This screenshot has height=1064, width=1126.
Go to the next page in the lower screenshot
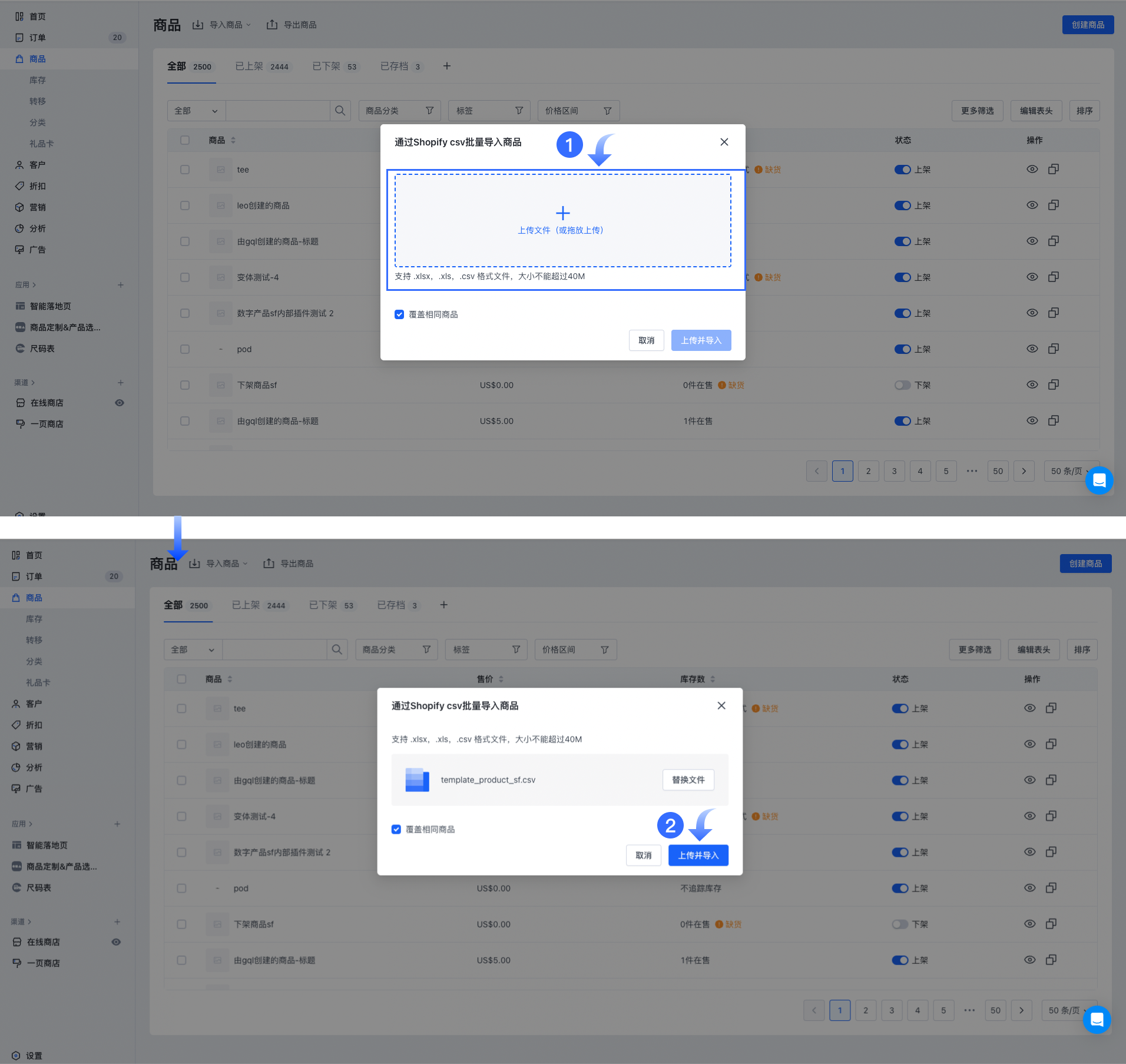(1022, 1010)
